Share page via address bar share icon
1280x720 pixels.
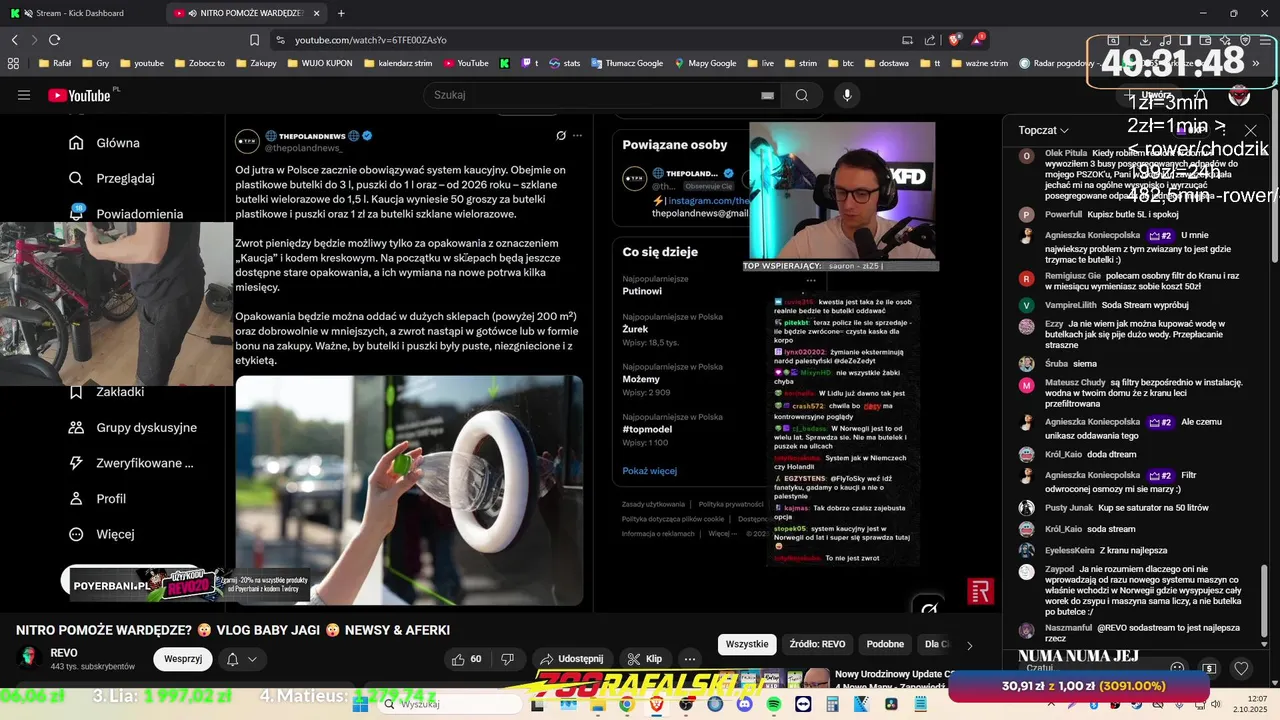[x=930, y=40]
